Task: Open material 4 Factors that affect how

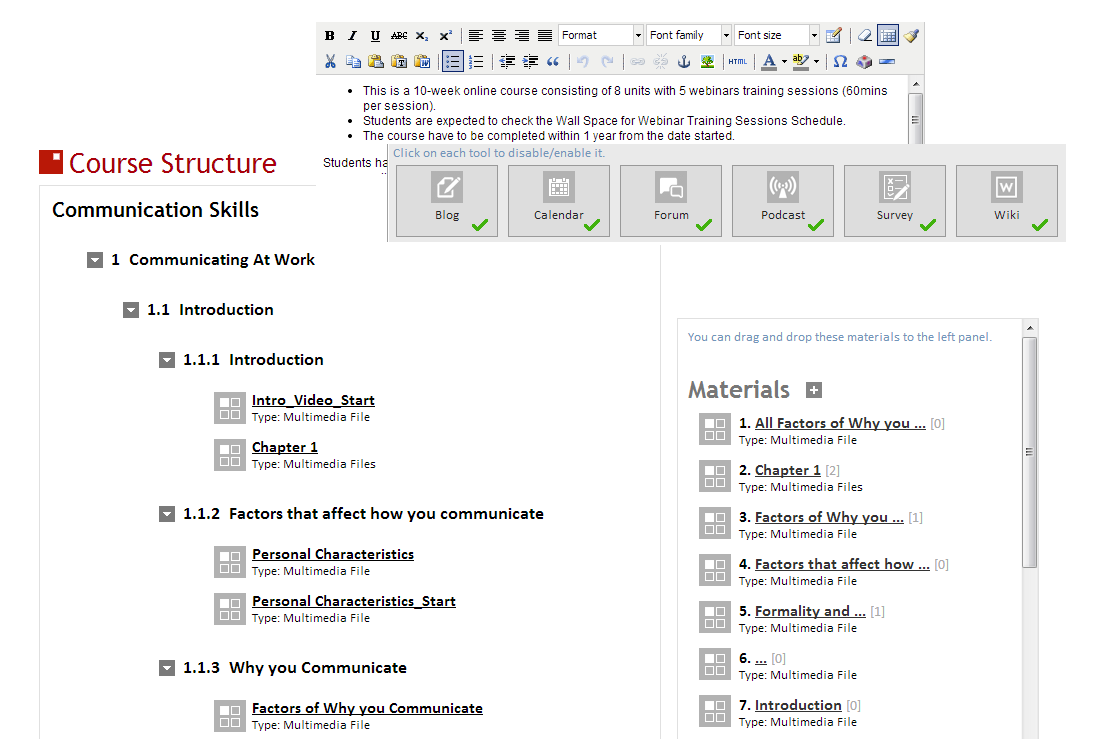Action: point(842,564)
